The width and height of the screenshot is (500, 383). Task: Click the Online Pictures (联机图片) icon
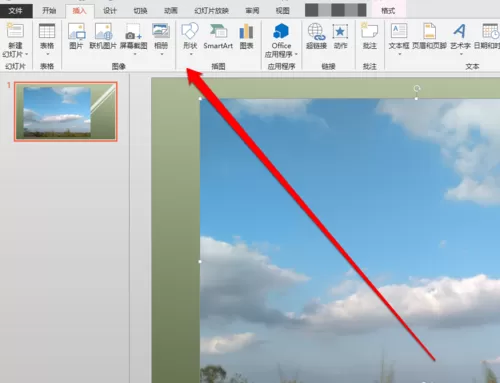[103, 31]
